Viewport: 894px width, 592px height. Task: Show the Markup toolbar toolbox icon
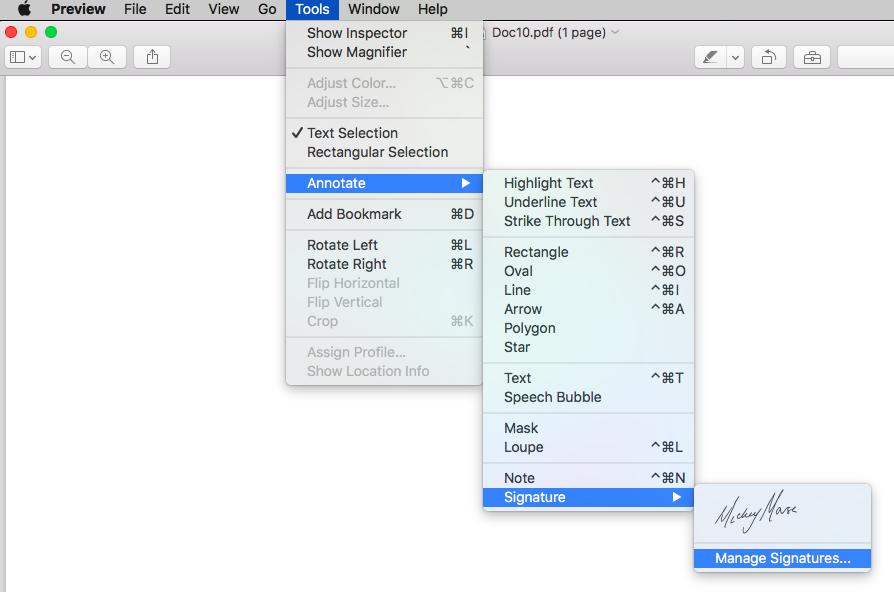click(x=812, y=57)
